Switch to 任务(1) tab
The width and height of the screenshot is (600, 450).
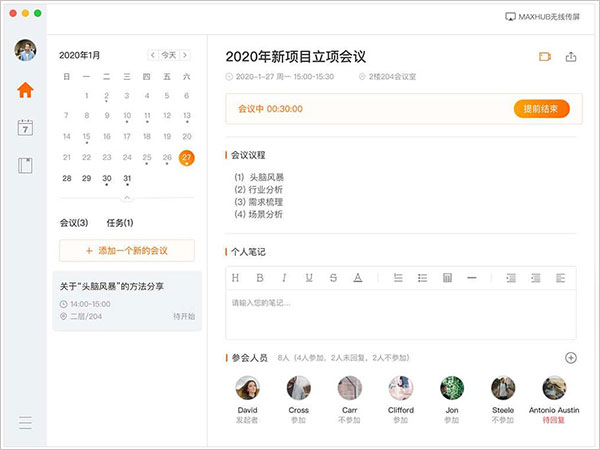coord(120,223)
